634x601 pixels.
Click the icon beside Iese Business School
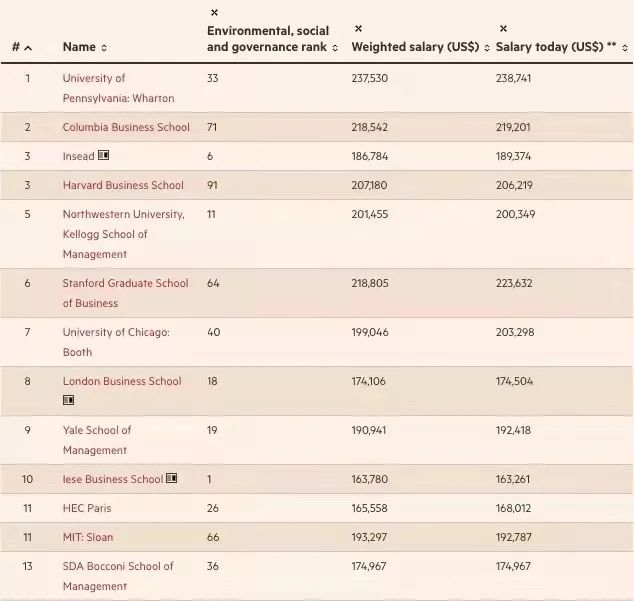(x=172, y=479)
